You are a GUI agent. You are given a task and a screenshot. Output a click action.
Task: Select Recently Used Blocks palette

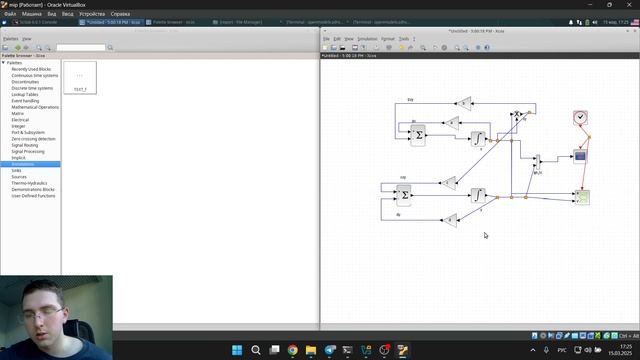tap(31, 69)
